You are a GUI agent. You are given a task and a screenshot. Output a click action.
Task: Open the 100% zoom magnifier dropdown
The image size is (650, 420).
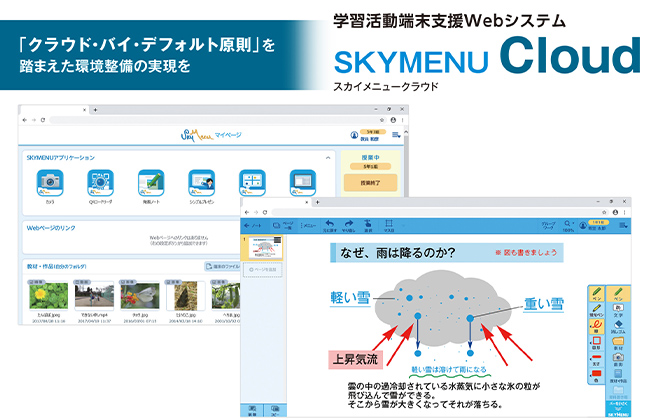[568, 226]
